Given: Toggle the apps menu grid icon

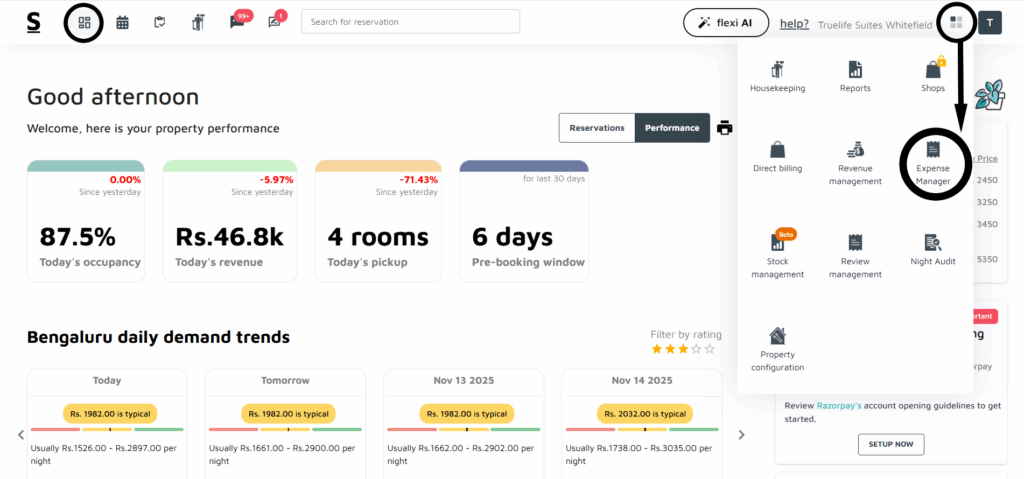Looking at the screenshot, I should (956, 22).
